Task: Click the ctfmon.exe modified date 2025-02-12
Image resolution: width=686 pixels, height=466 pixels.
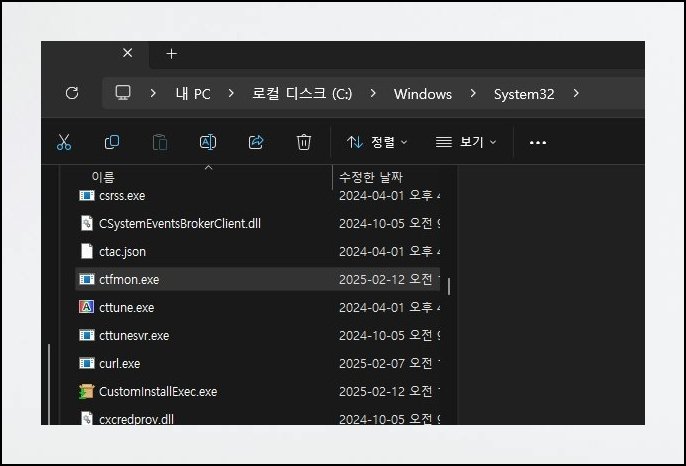Action: coord(371,280)
